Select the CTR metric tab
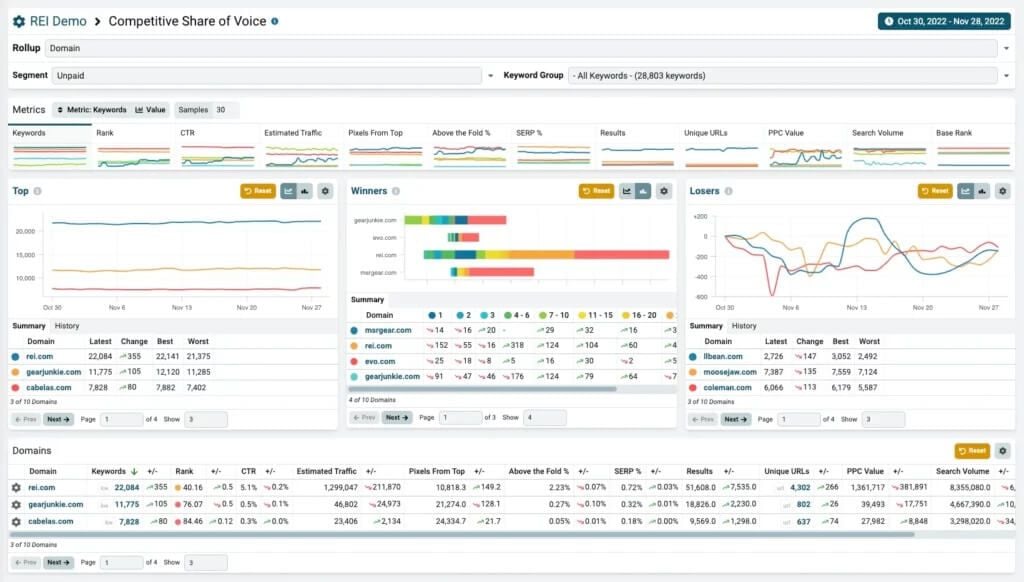This screenshot has width=1024, height=582. click(x=217, y=146)
